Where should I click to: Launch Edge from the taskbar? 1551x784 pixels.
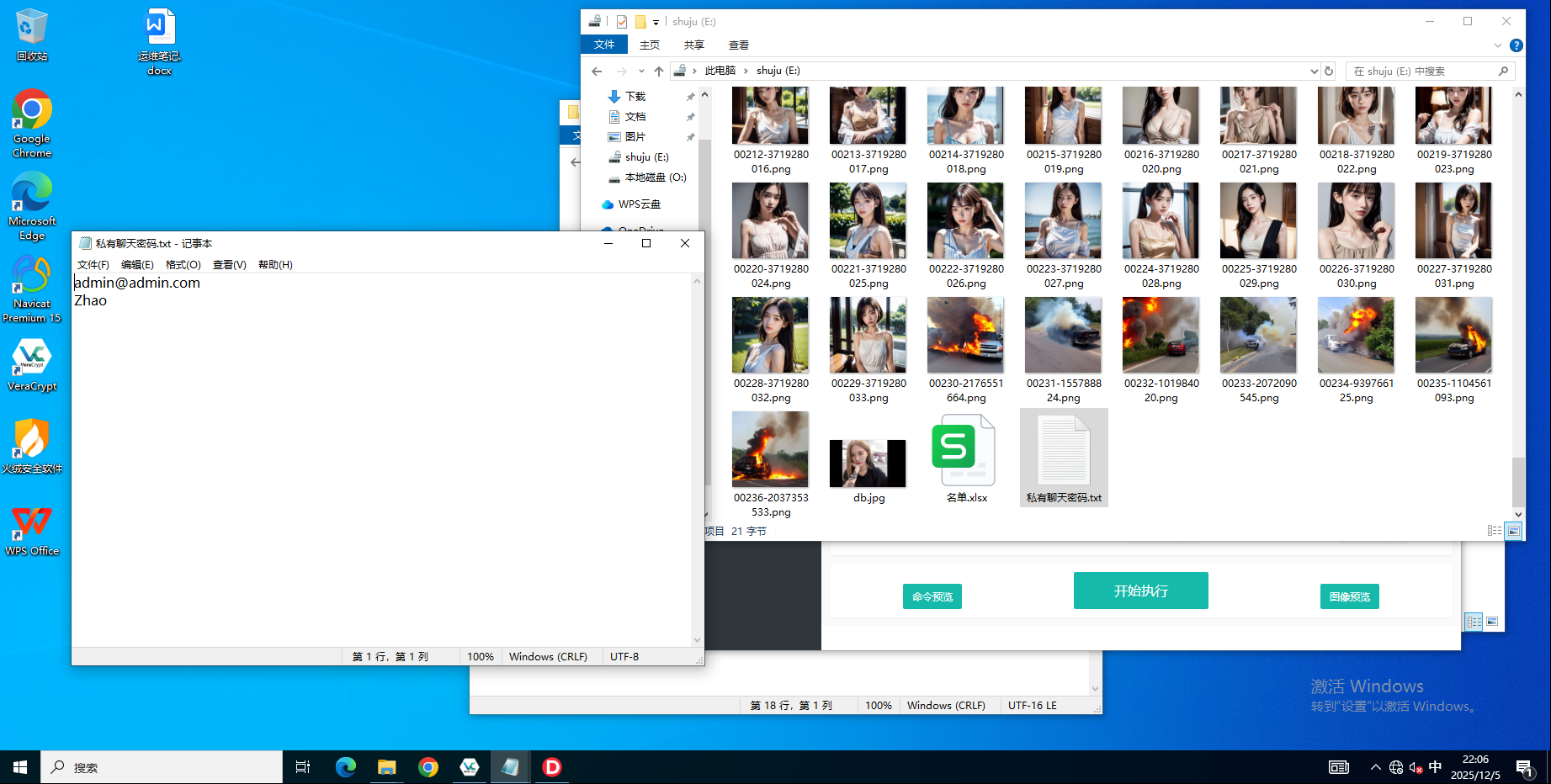(x=345, y=767)
